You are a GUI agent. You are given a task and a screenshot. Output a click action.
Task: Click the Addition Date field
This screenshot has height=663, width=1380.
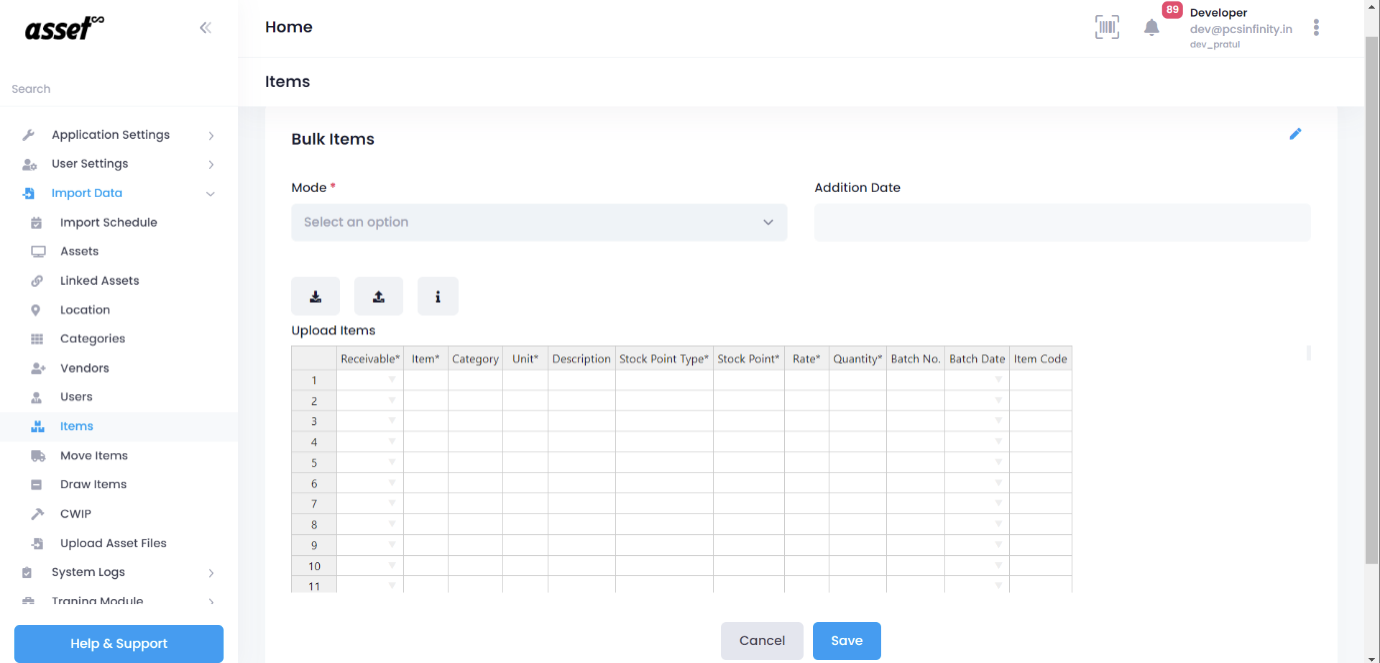1061,222
